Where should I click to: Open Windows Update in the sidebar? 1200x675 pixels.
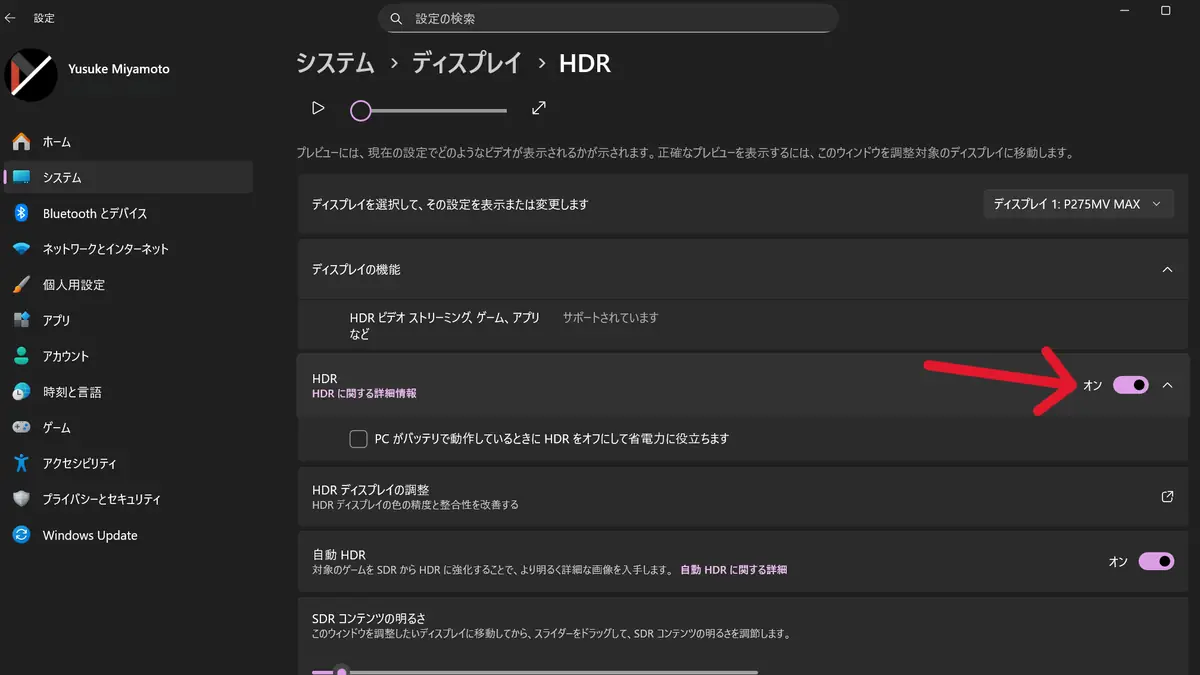[x=89, y=535]
